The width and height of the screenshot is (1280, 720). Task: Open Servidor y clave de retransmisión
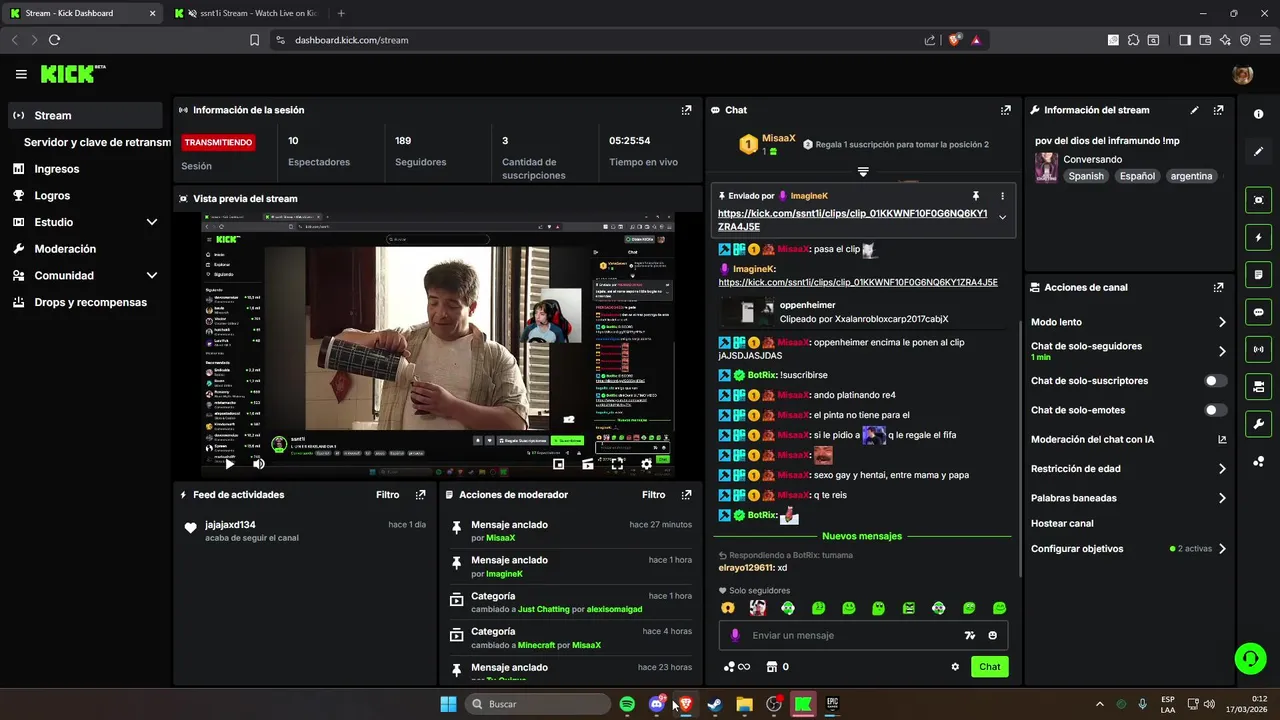pyautogui.click(x=97, y=142)
